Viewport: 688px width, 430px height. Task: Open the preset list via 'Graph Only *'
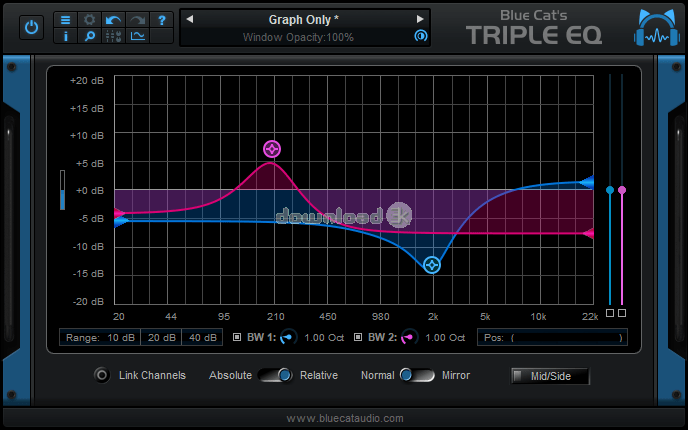(x=303, y=19)
